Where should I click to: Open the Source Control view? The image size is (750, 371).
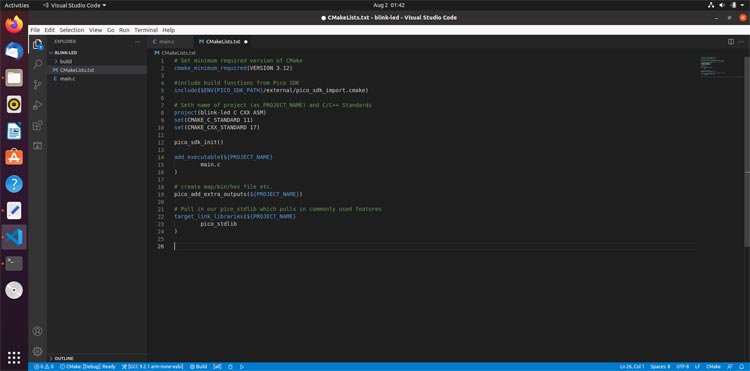point(37,85)
